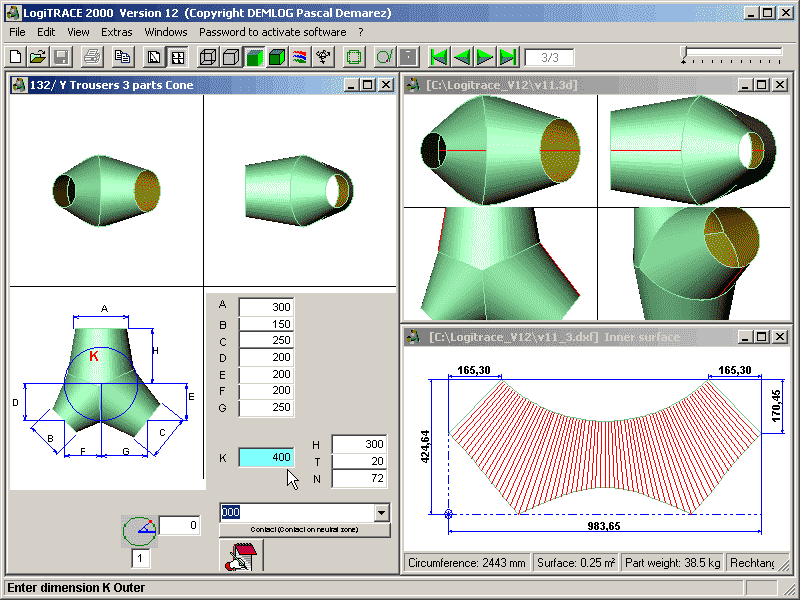800x600 pixels.
Task: Open the Edit menu
Action: point(46,32)
